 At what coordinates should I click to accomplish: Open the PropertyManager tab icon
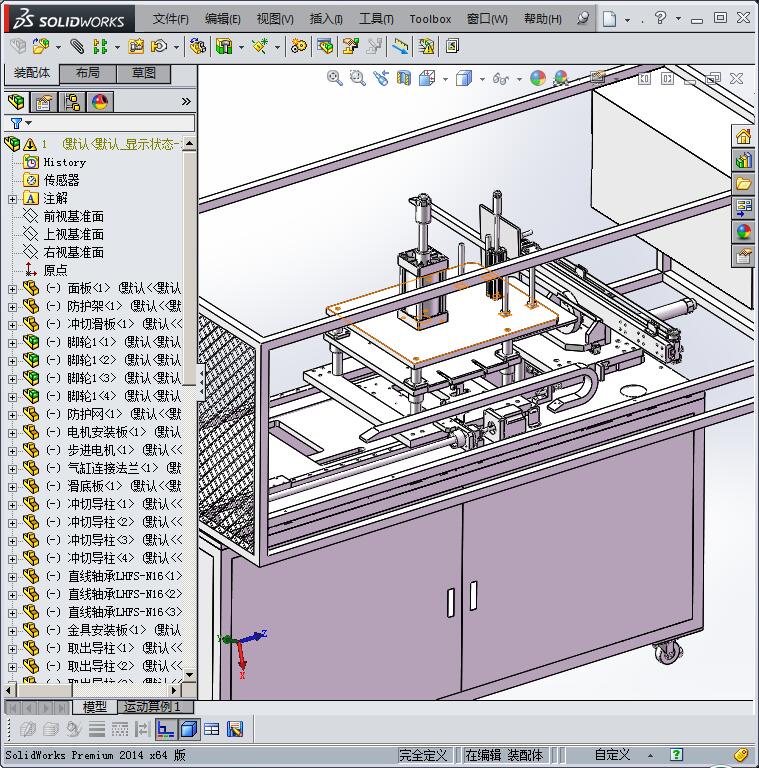click(x=44, y=102)
